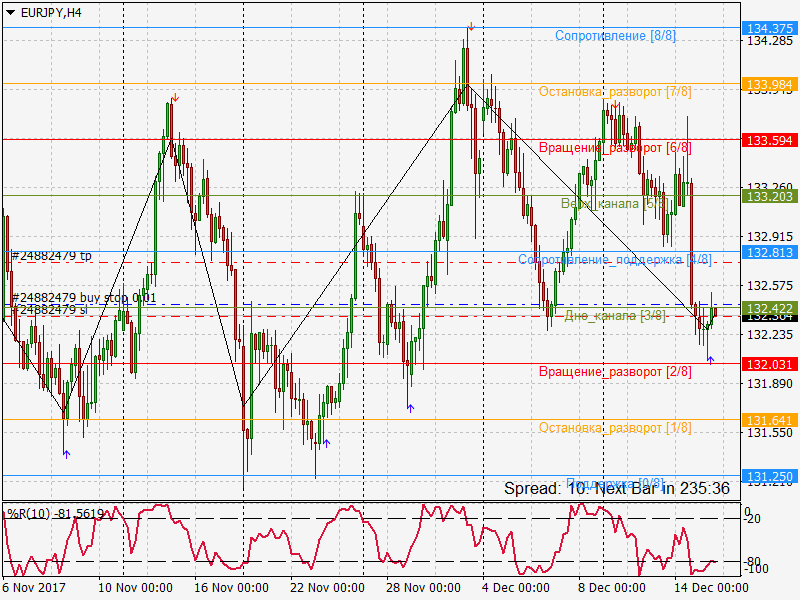The image size is (800, 600).
Task: Select the #24882479 buy stop 0.01 label
Action: point(84,297)
